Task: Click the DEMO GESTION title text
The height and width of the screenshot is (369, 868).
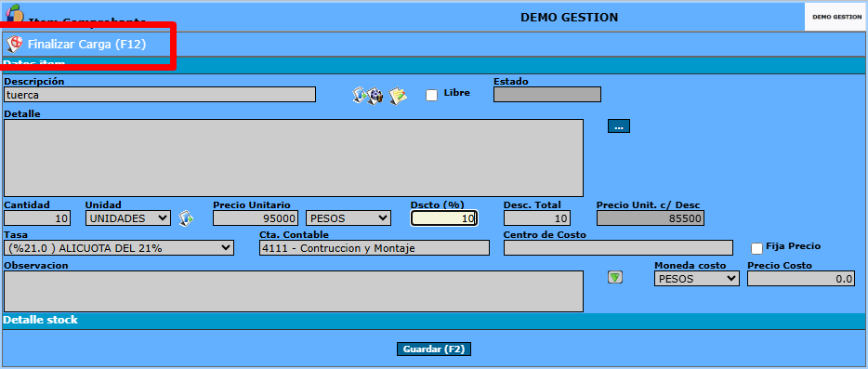Action: (569, 18)
